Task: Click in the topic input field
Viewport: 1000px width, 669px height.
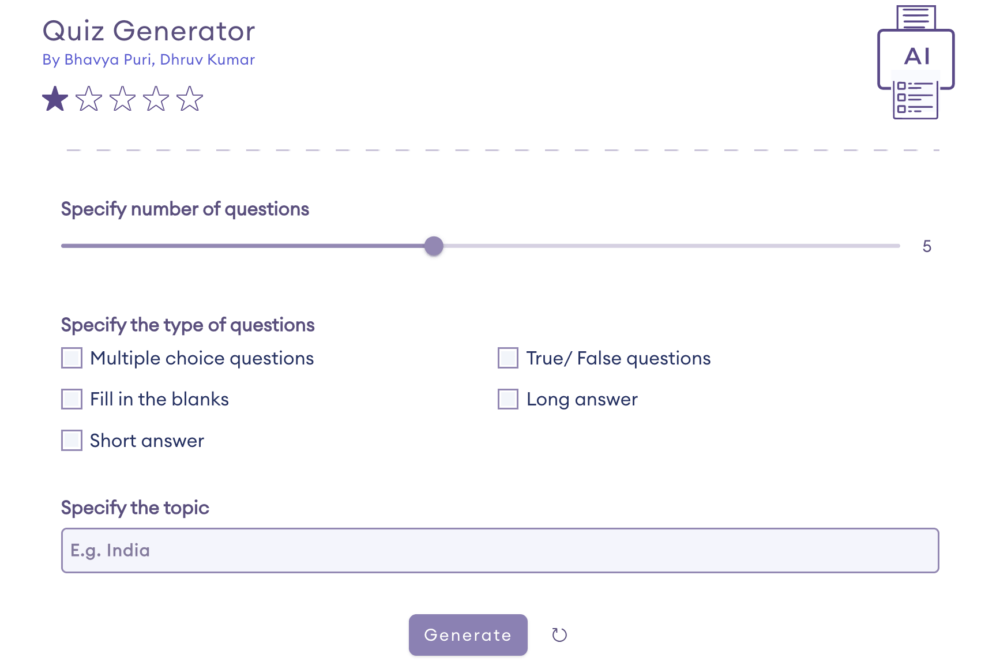Action: tap(500, 550)
